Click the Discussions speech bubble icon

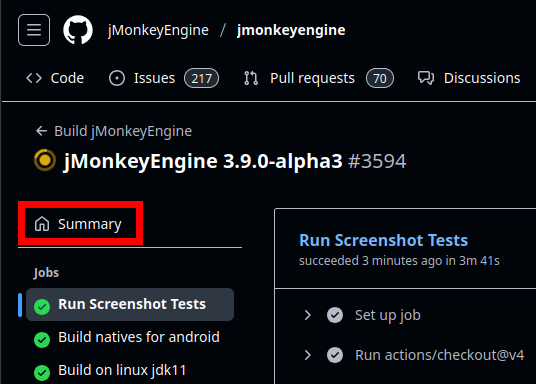[x=426, y=78]
